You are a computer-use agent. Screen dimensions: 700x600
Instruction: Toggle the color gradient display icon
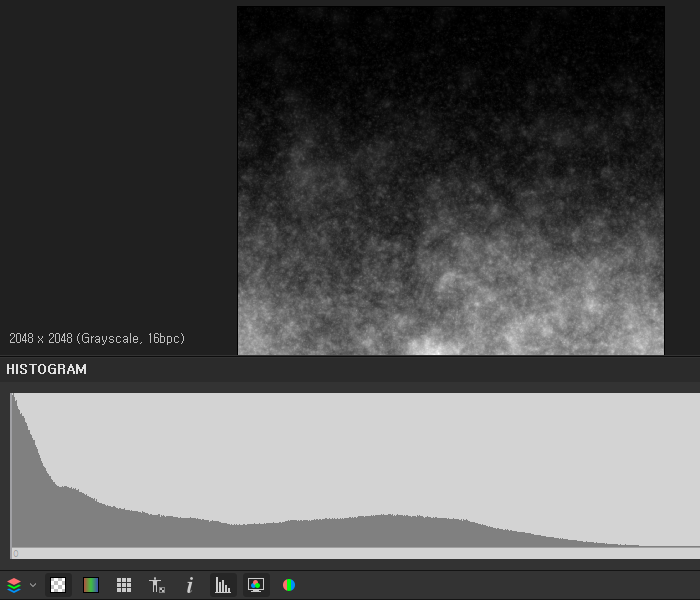pos(91,585)
